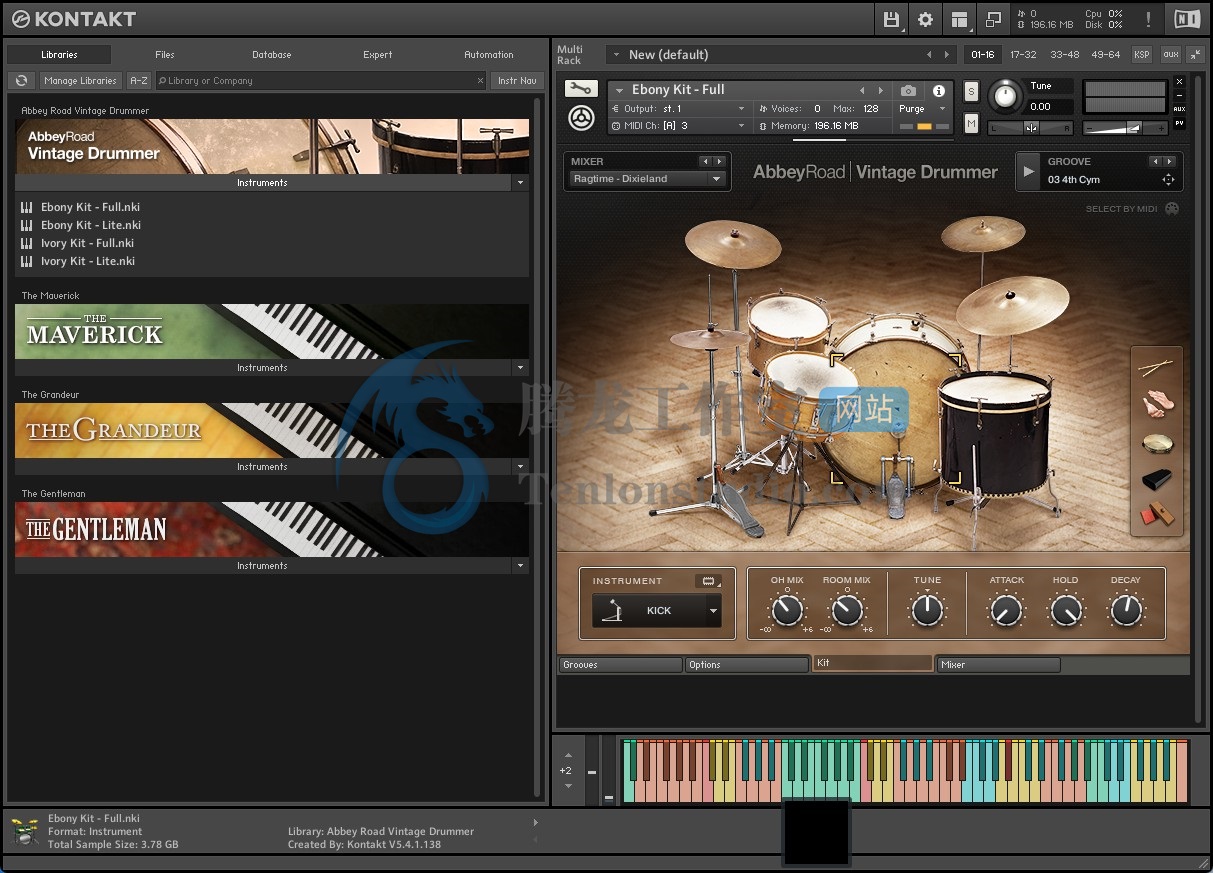Open the Files save/load menu icon
The width and height of the screenshot is (1213, 873).
tap(892, 19)
